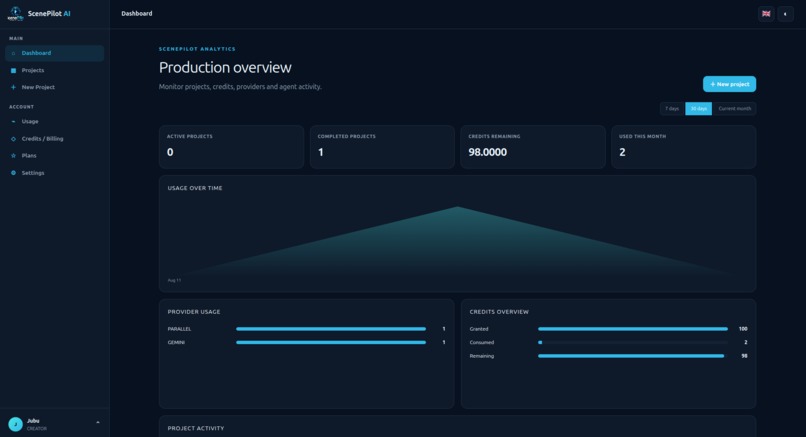Click the CREDITS OVERVIEW panel title
The width and height of the screenshot is (806, 437).
click(499, 312)
